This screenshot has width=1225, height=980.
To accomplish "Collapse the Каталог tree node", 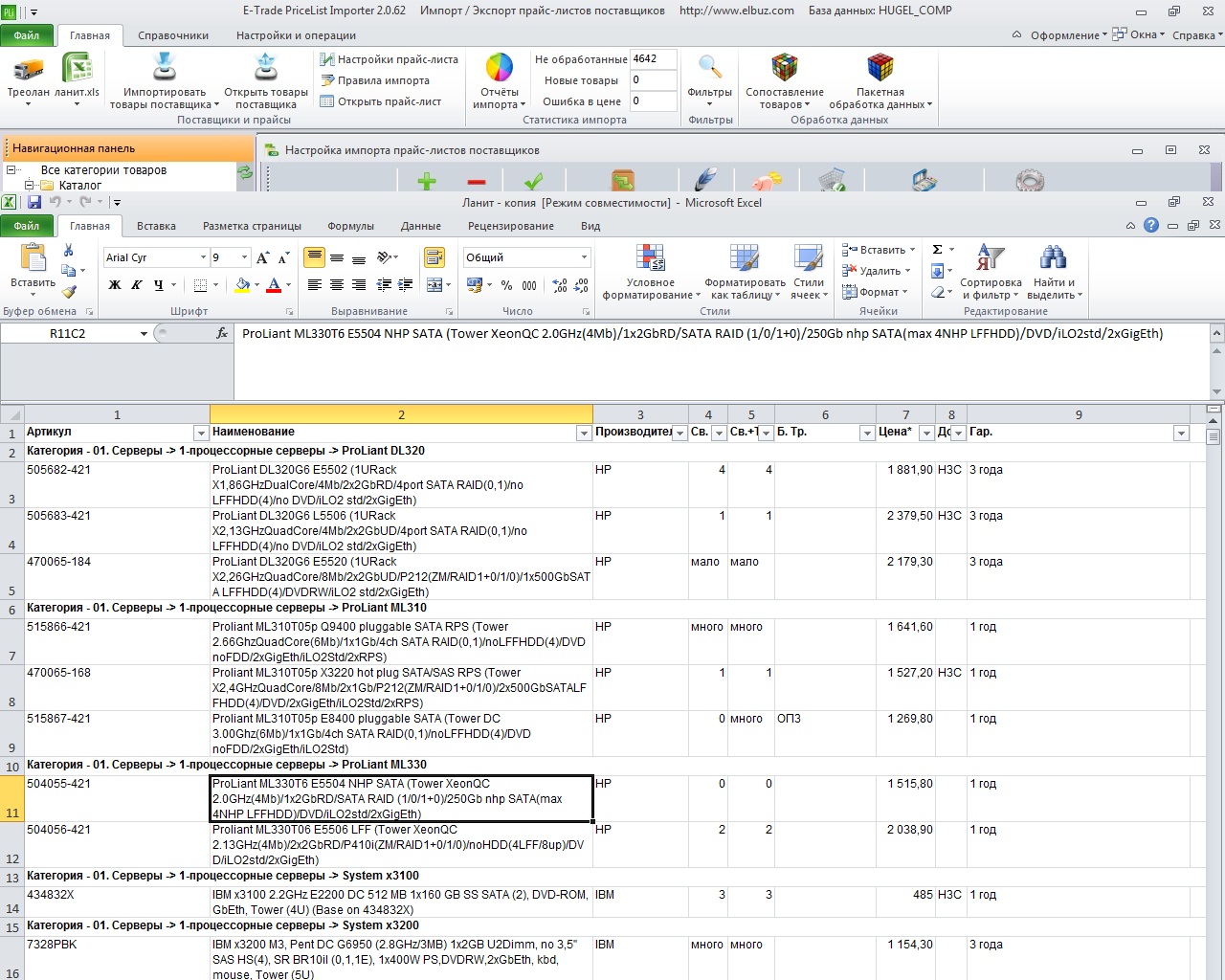I will coord(29,186).
